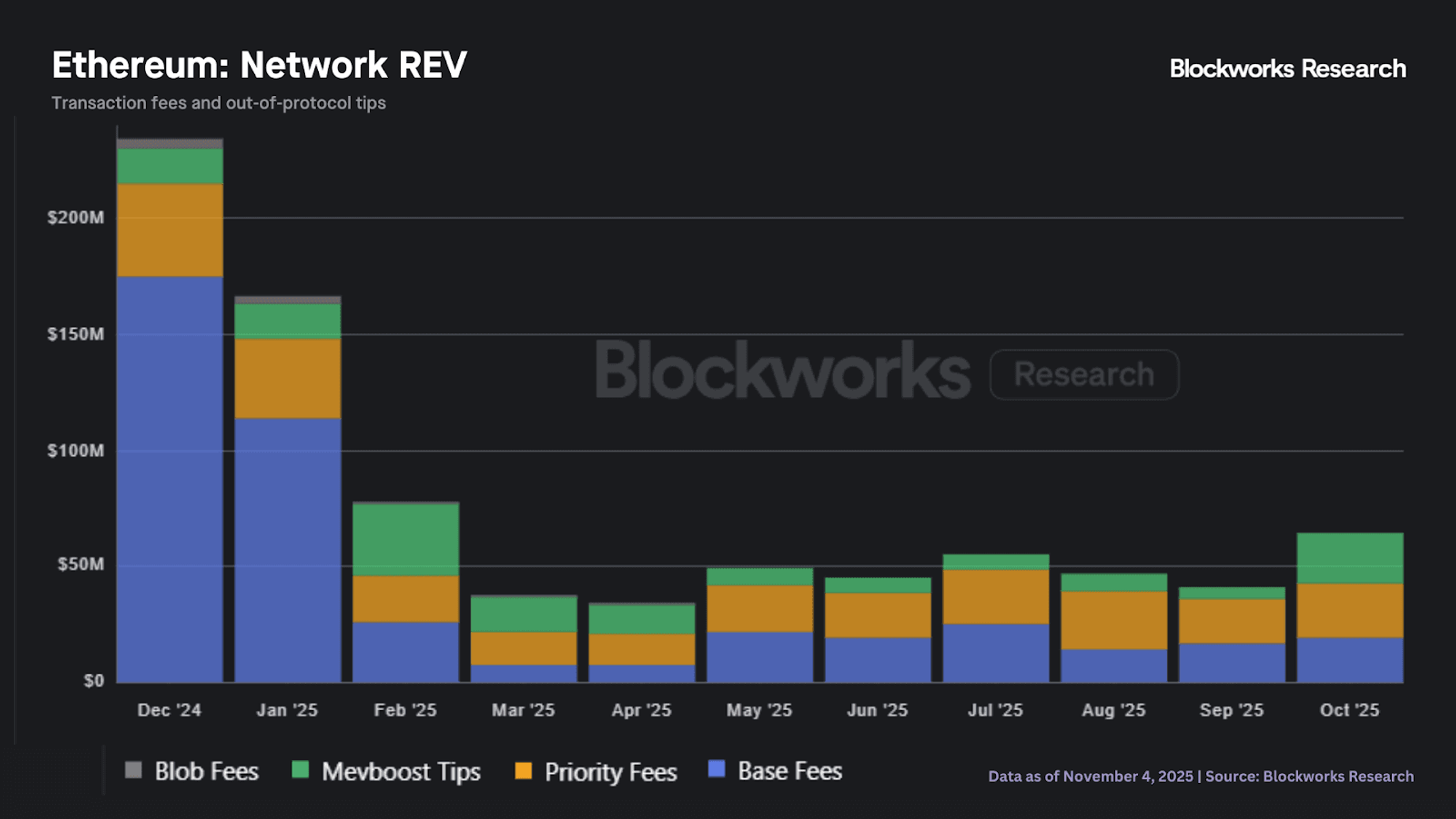Viewport: 1456px width, 819px height.
Task: Click the "$100M" y-axis label
Action: 75,451
